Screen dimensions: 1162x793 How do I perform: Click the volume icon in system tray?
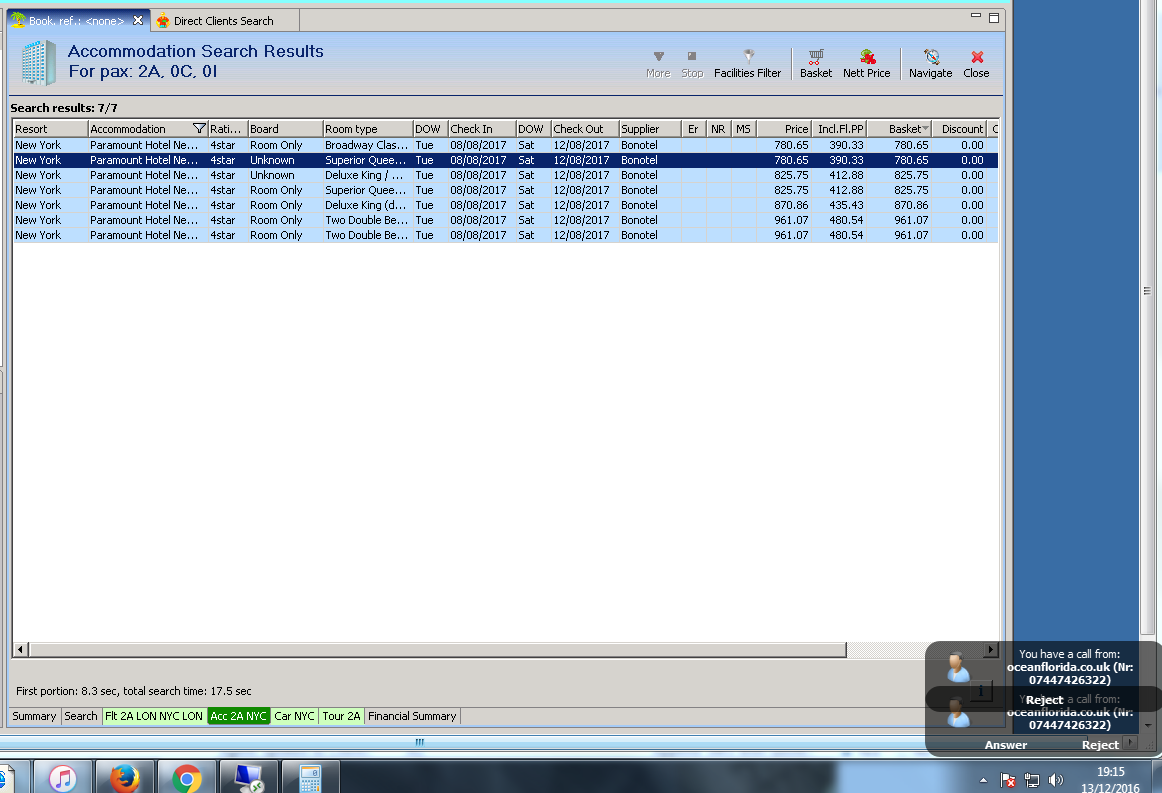pyautogui.click(x=1056, y=779)
